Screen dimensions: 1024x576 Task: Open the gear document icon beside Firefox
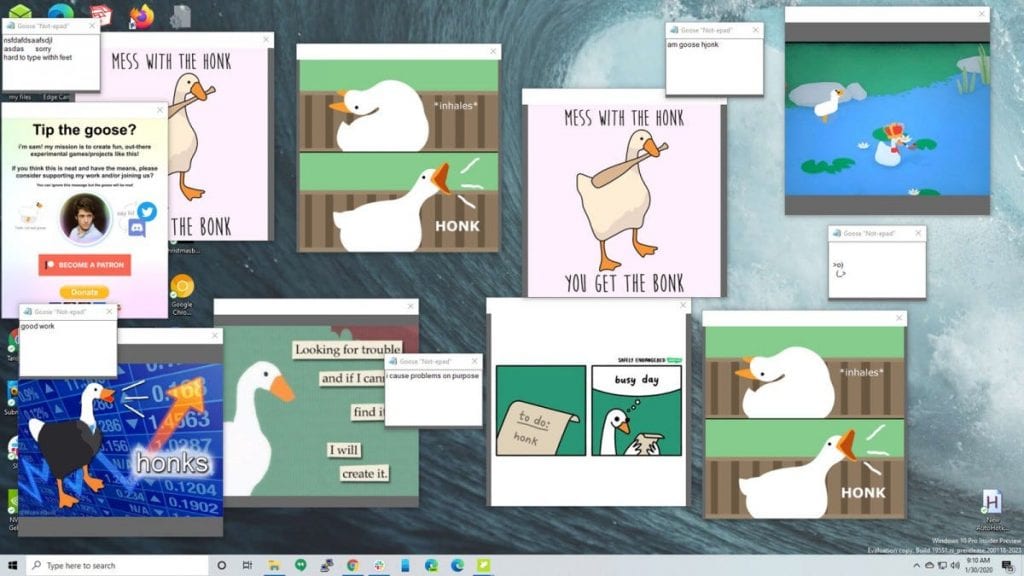point(180,16)
